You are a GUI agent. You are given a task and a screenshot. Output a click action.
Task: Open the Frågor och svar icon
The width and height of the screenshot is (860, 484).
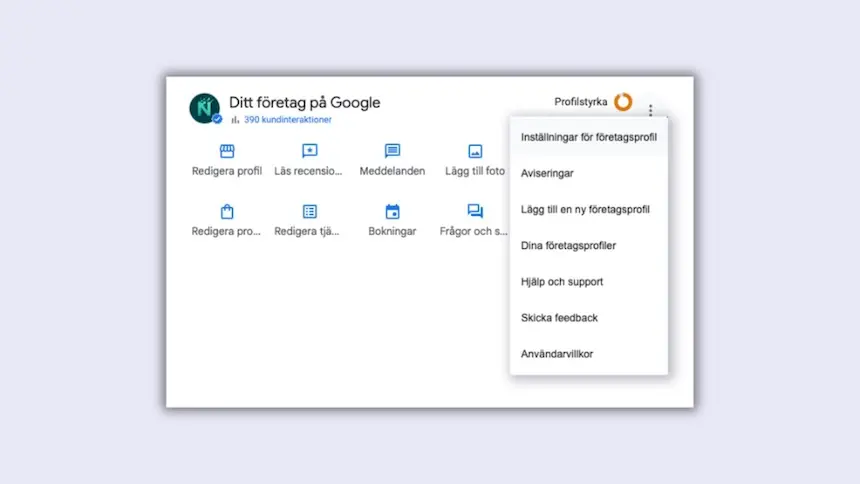tap(475, 211)
